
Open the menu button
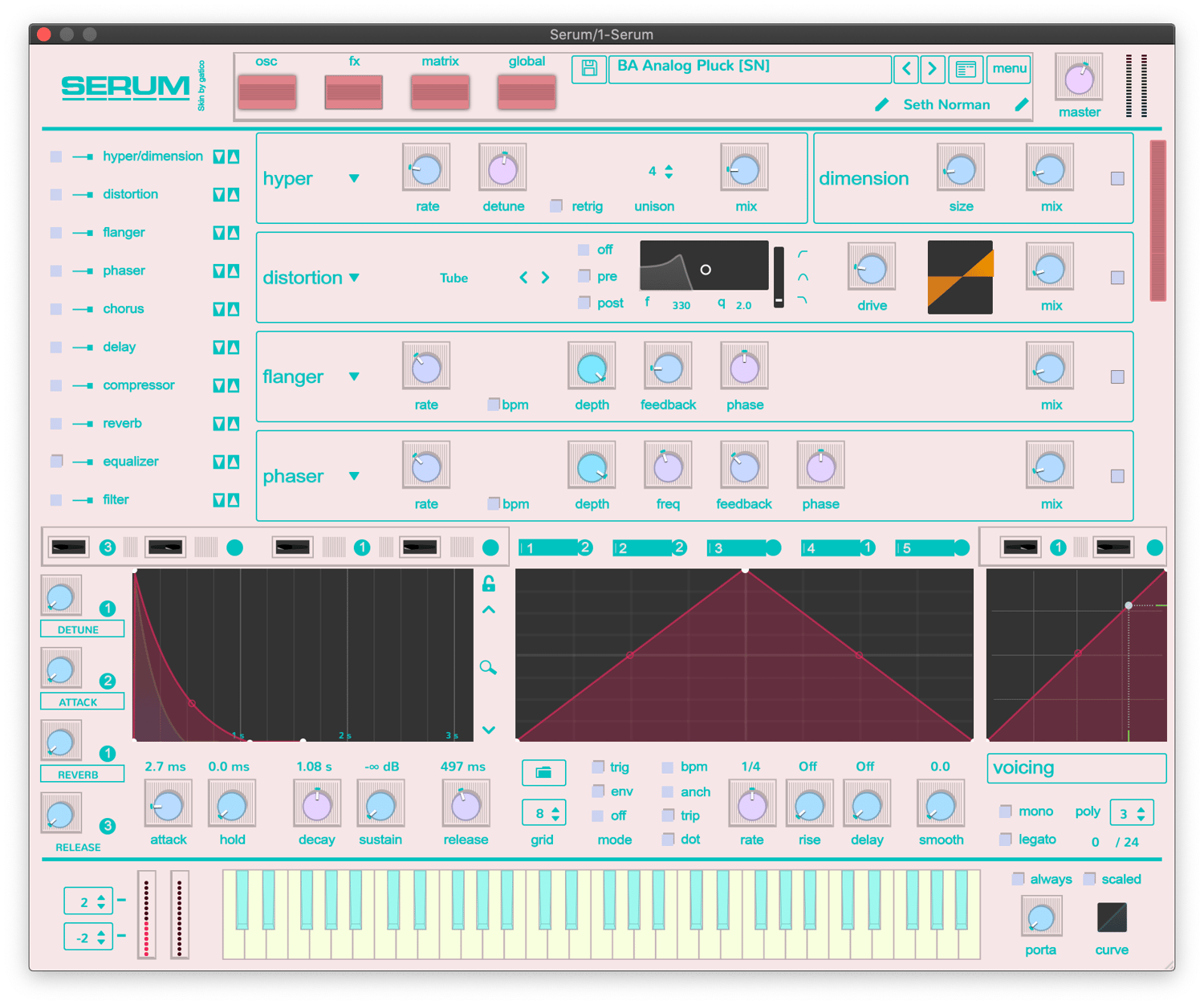1009,69
